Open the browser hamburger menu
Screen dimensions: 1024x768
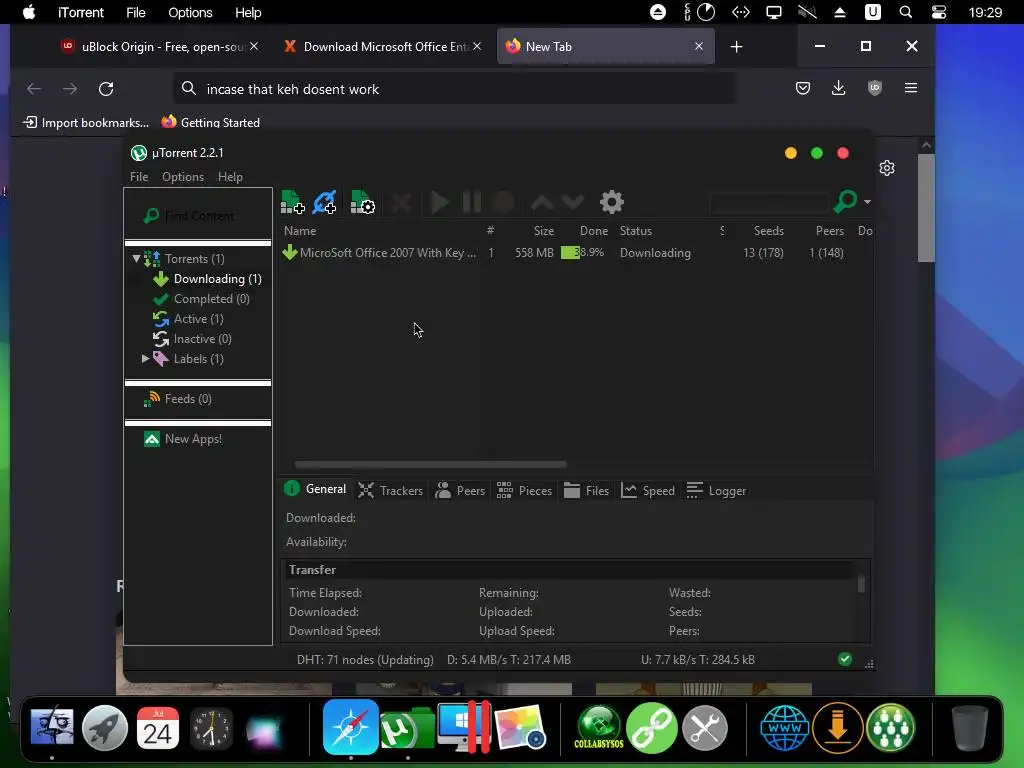tap(910, 88)
